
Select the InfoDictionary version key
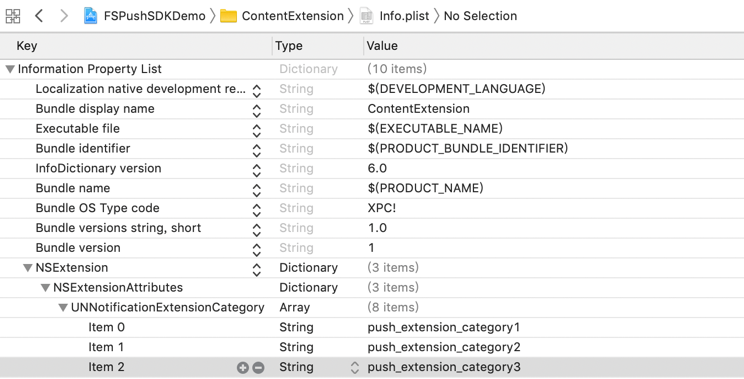tap(98, 168)
